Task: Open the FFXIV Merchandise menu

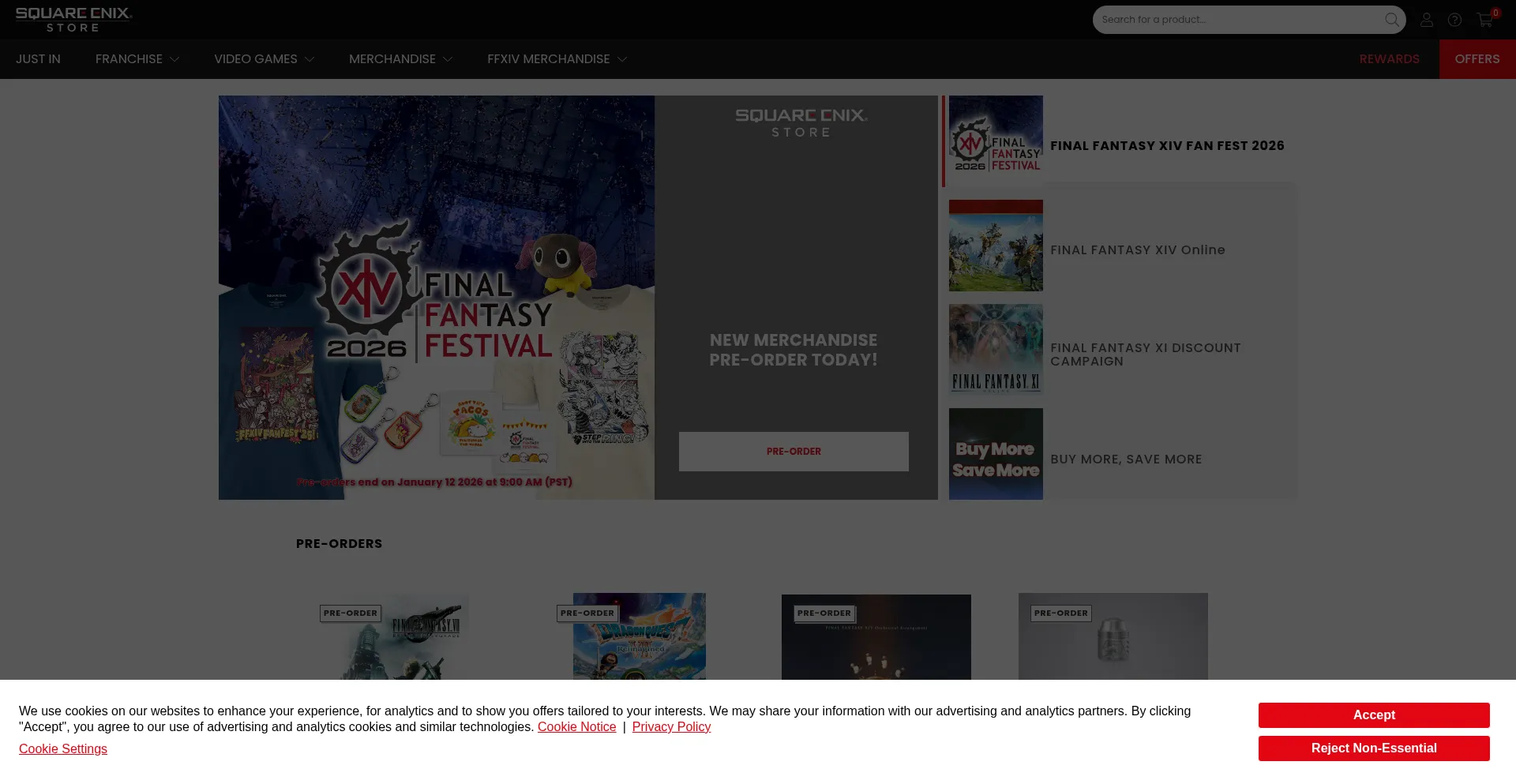Action: 549,59
